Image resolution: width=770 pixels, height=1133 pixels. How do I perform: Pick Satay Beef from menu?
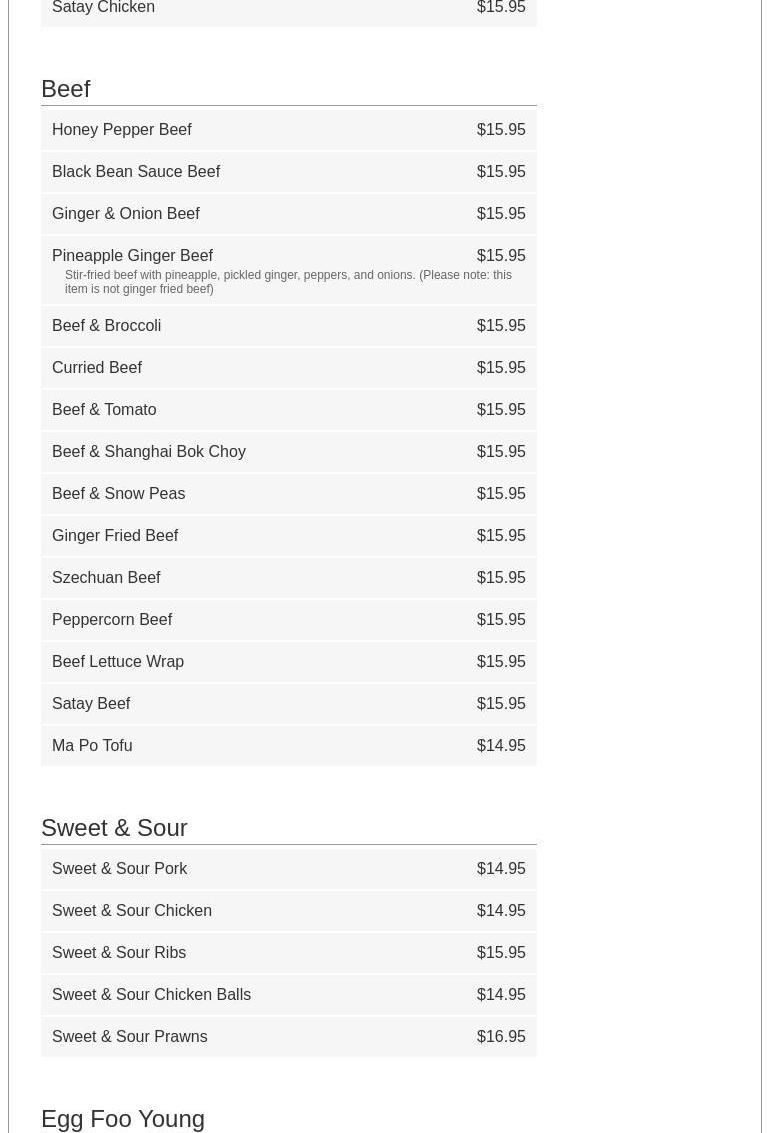tap(91, 704)
